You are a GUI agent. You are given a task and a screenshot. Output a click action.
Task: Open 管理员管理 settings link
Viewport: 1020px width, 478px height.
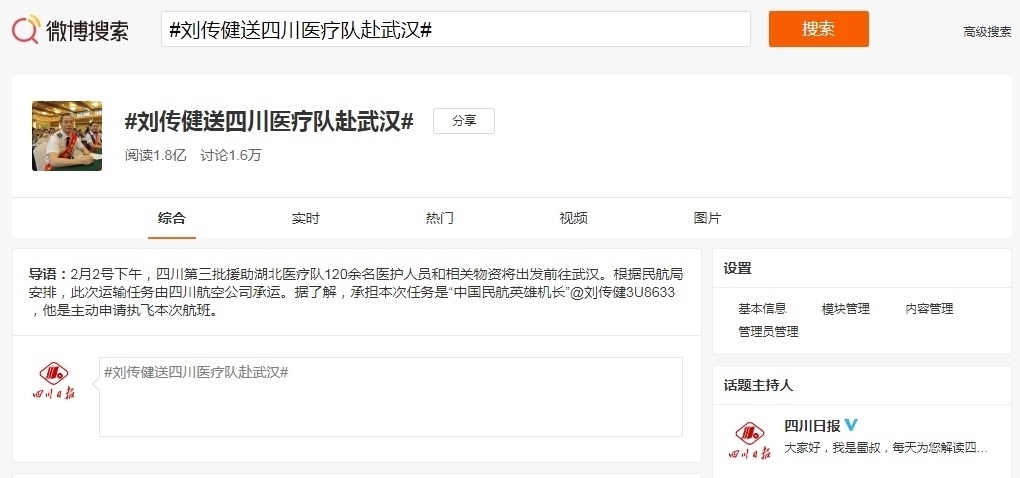tap(768, 332)
